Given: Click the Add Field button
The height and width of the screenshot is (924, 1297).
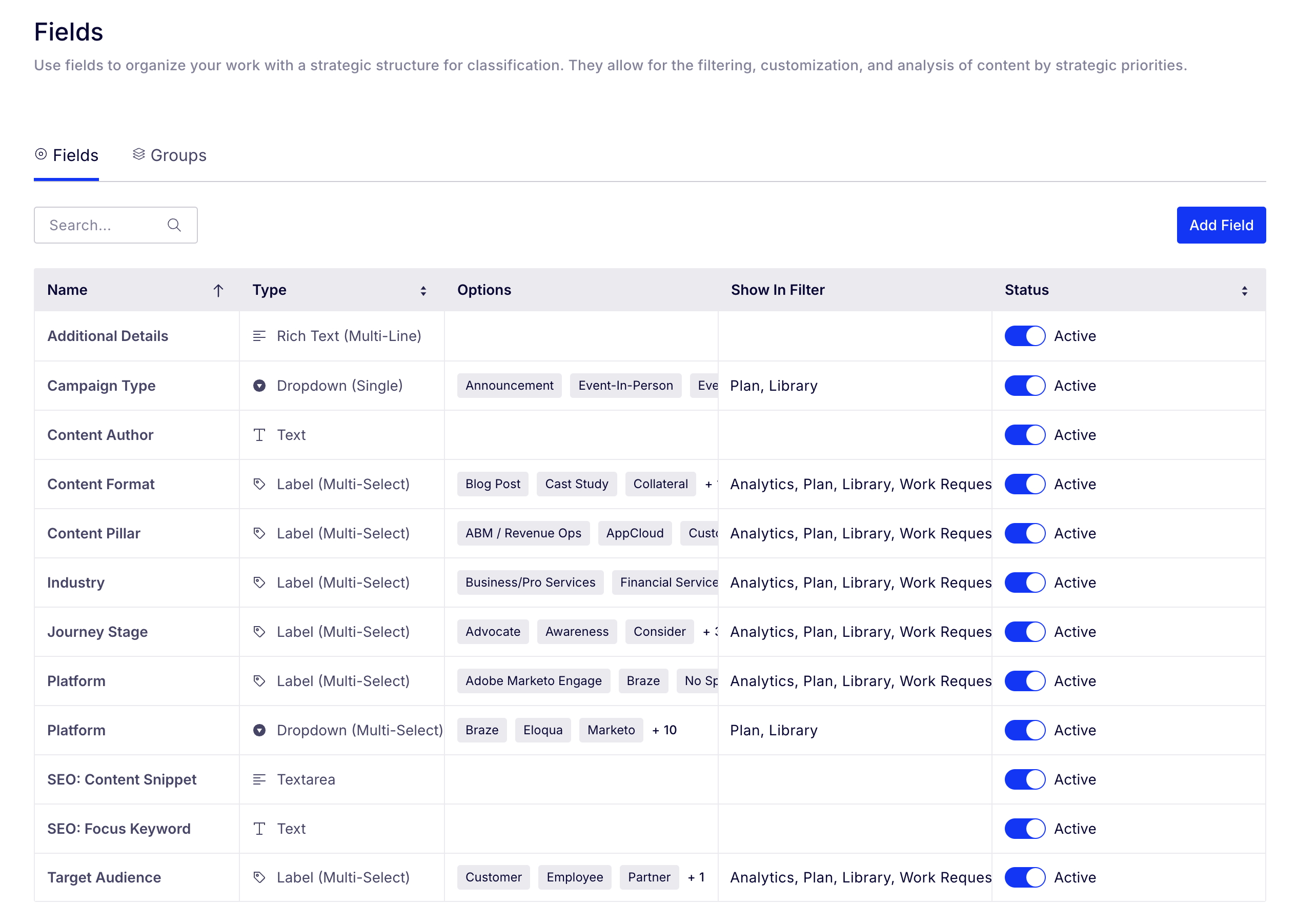Looking at the screenshot, I should [1221, 225].
